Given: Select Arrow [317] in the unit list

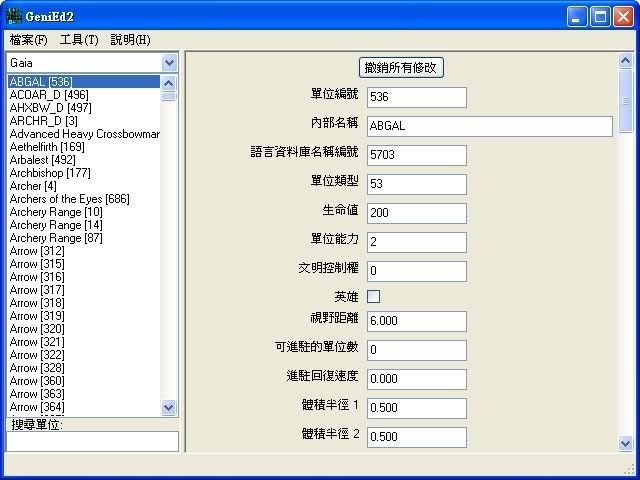Looking at the screenshot, I should click(x=84, y=290).
